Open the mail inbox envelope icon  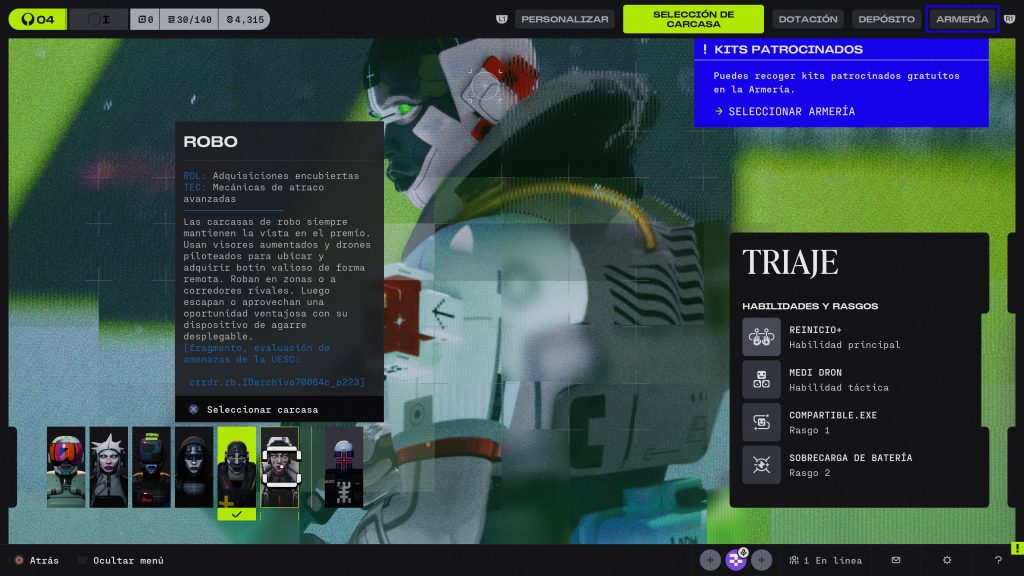(895, 560)
